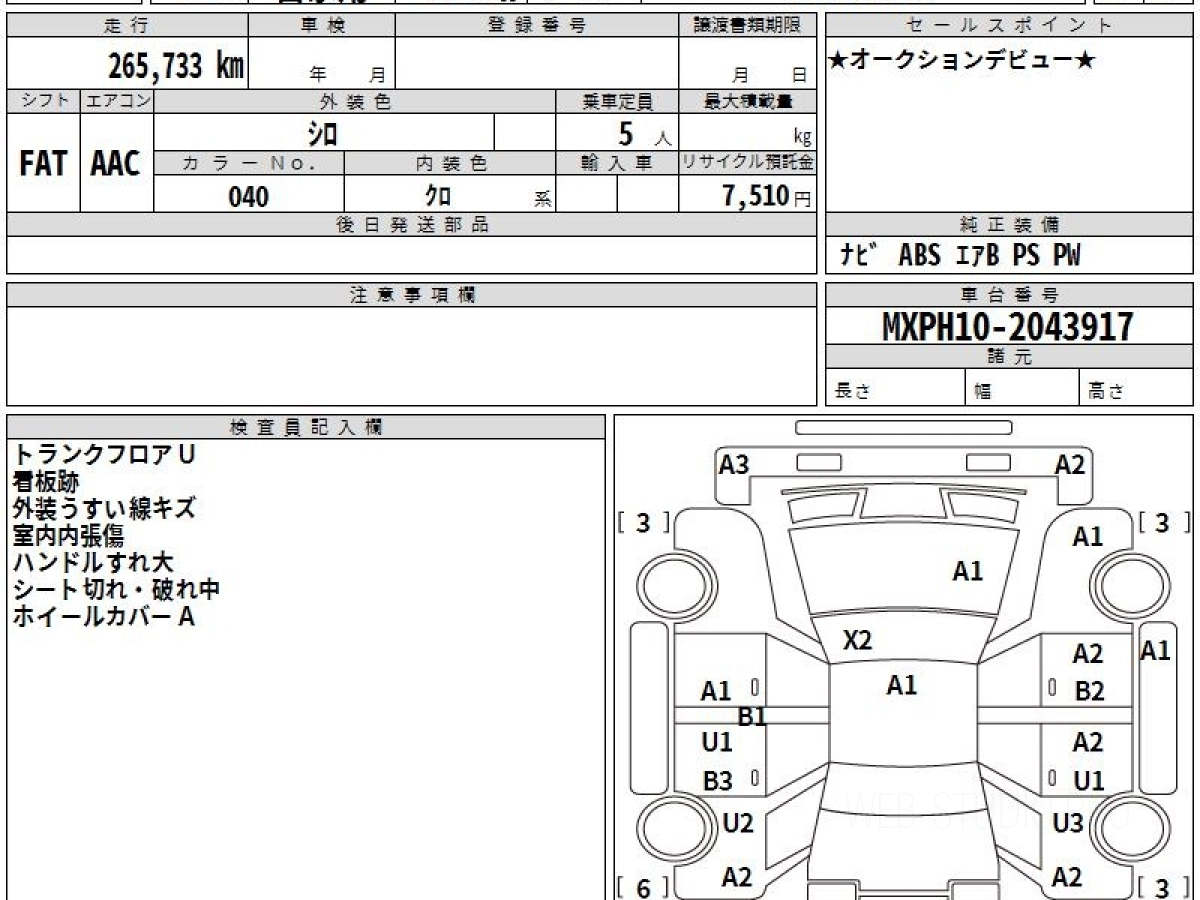Click the カラーNo. header
The width and height of the screenshot is (1200, 900).
pos(249,163)
